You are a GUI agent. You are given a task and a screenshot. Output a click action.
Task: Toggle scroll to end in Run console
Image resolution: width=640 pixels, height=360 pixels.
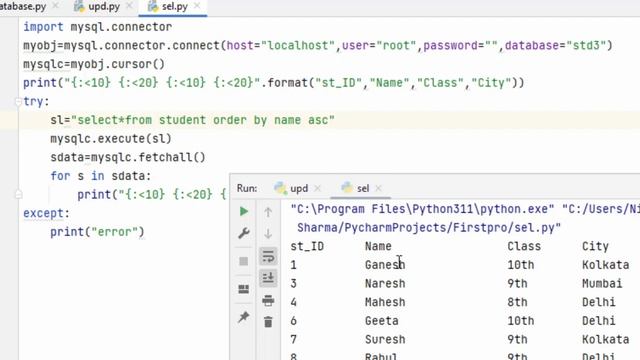pos(268,278)
